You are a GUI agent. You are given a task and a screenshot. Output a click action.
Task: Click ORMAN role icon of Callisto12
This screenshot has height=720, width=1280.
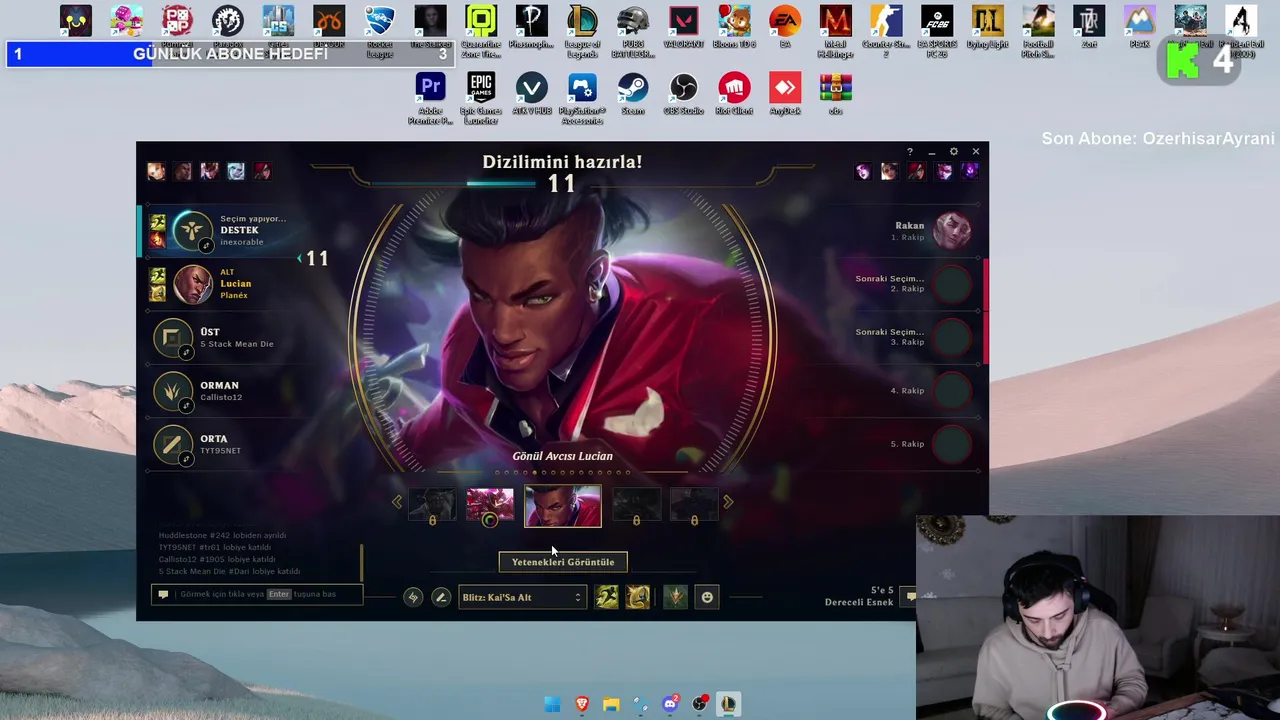click(172, 391)
